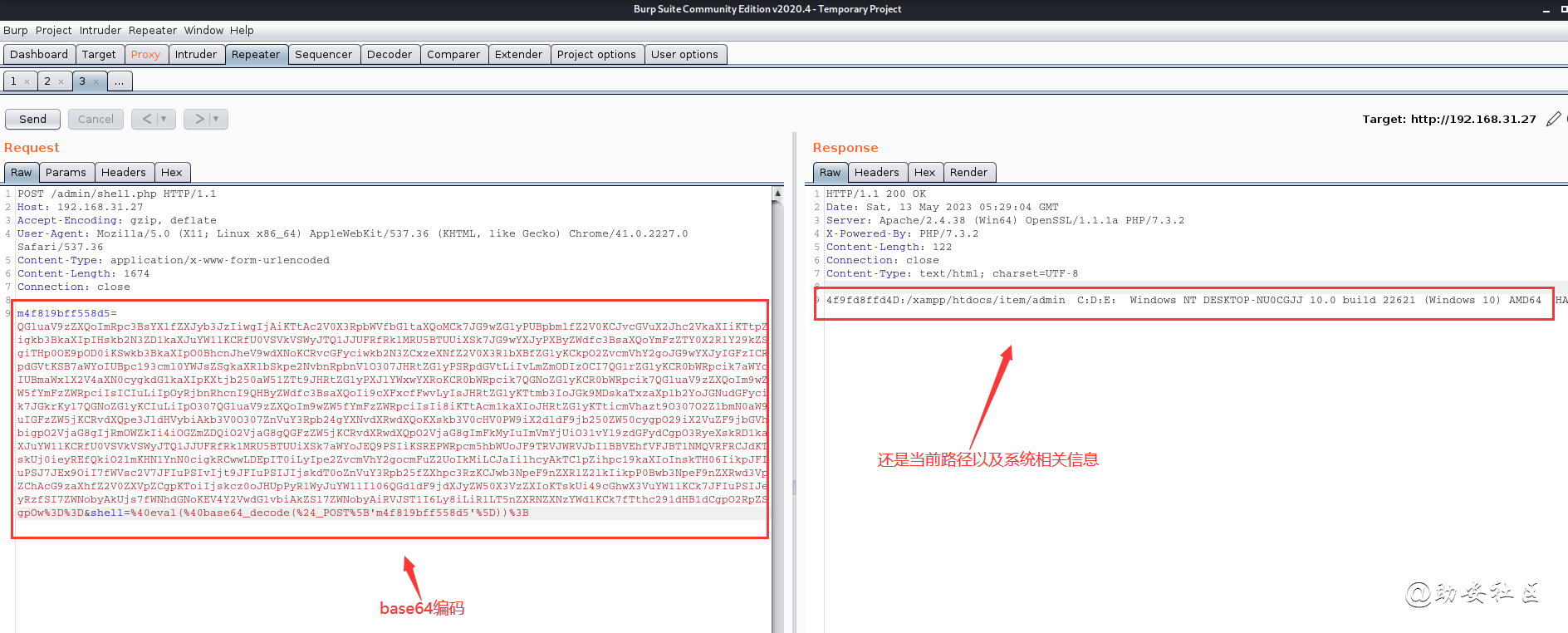
Task: Switch to the Decoder tab
Action: pos(390,54)
